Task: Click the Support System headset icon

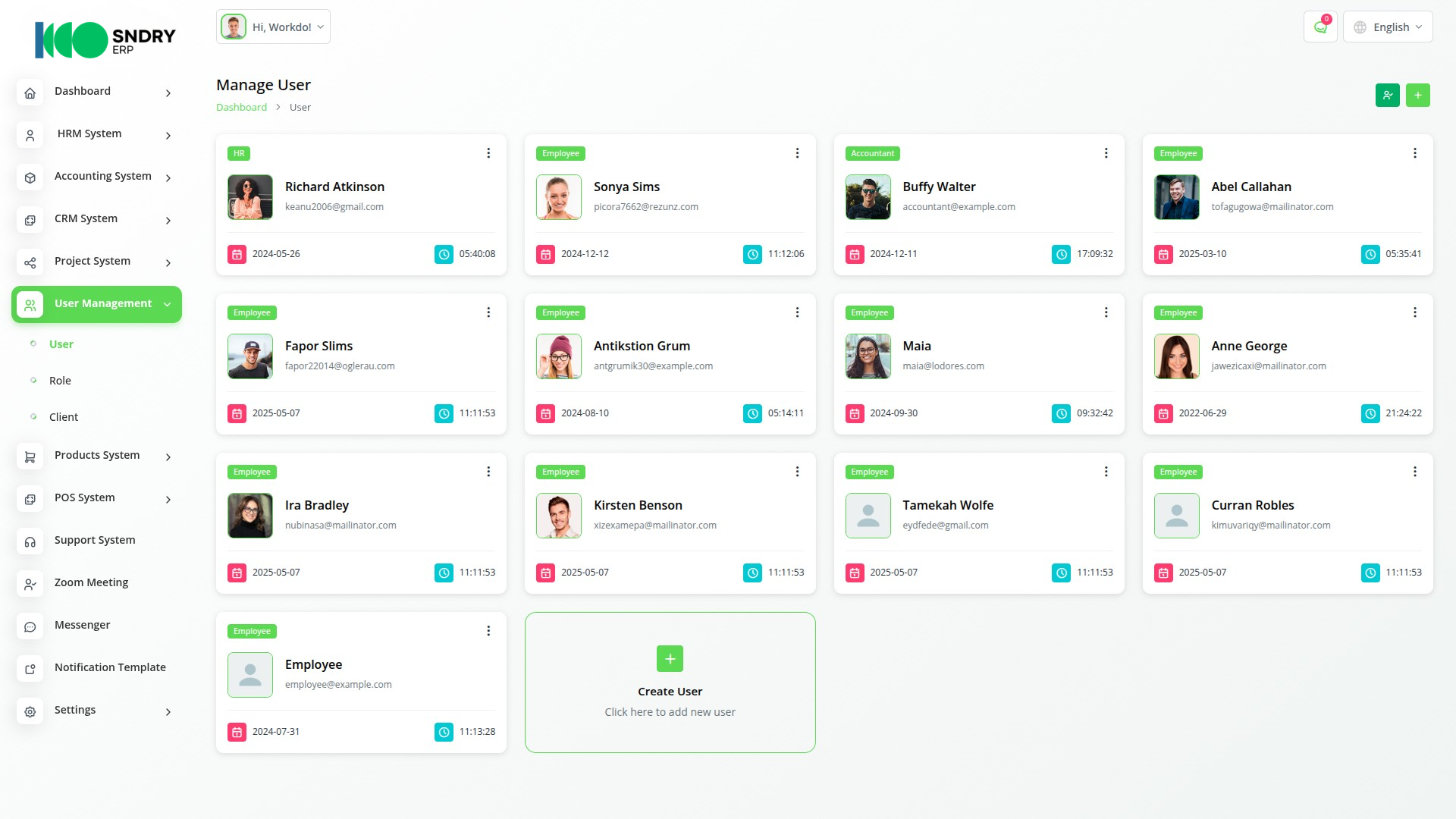Action: click(30, 541)
